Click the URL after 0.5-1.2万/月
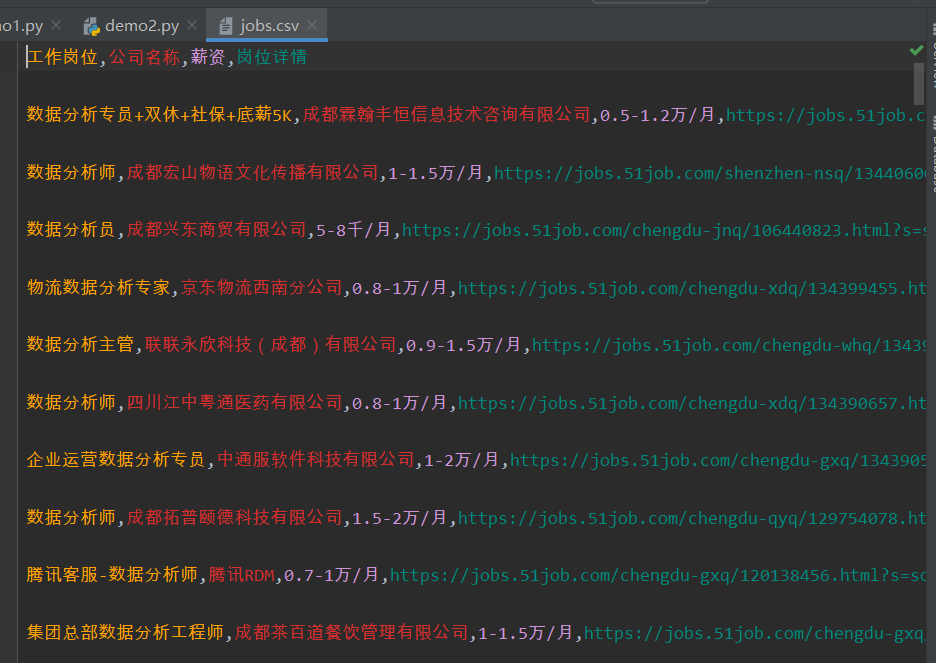This screenshot has height=663, width=936. point(826,115)
